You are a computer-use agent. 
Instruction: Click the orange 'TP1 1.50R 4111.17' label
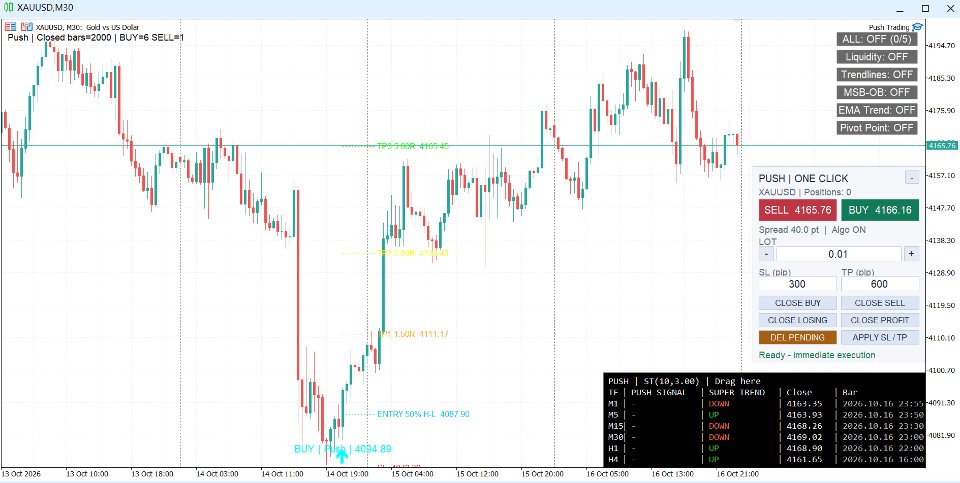point(415,334)
